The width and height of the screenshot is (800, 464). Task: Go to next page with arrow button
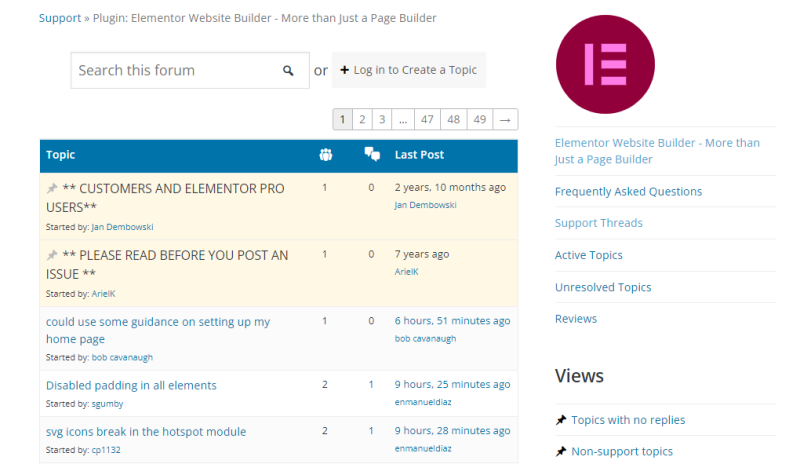pyautogui.click(x=505, y=119)
